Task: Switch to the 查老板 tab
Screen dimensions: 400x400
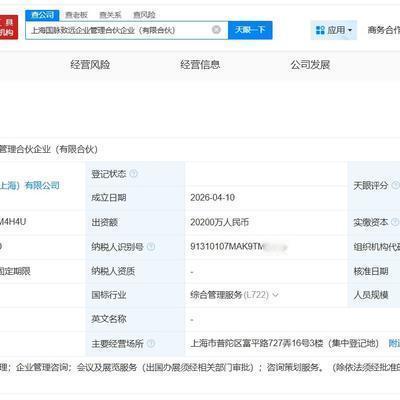Action: (77, 15)
